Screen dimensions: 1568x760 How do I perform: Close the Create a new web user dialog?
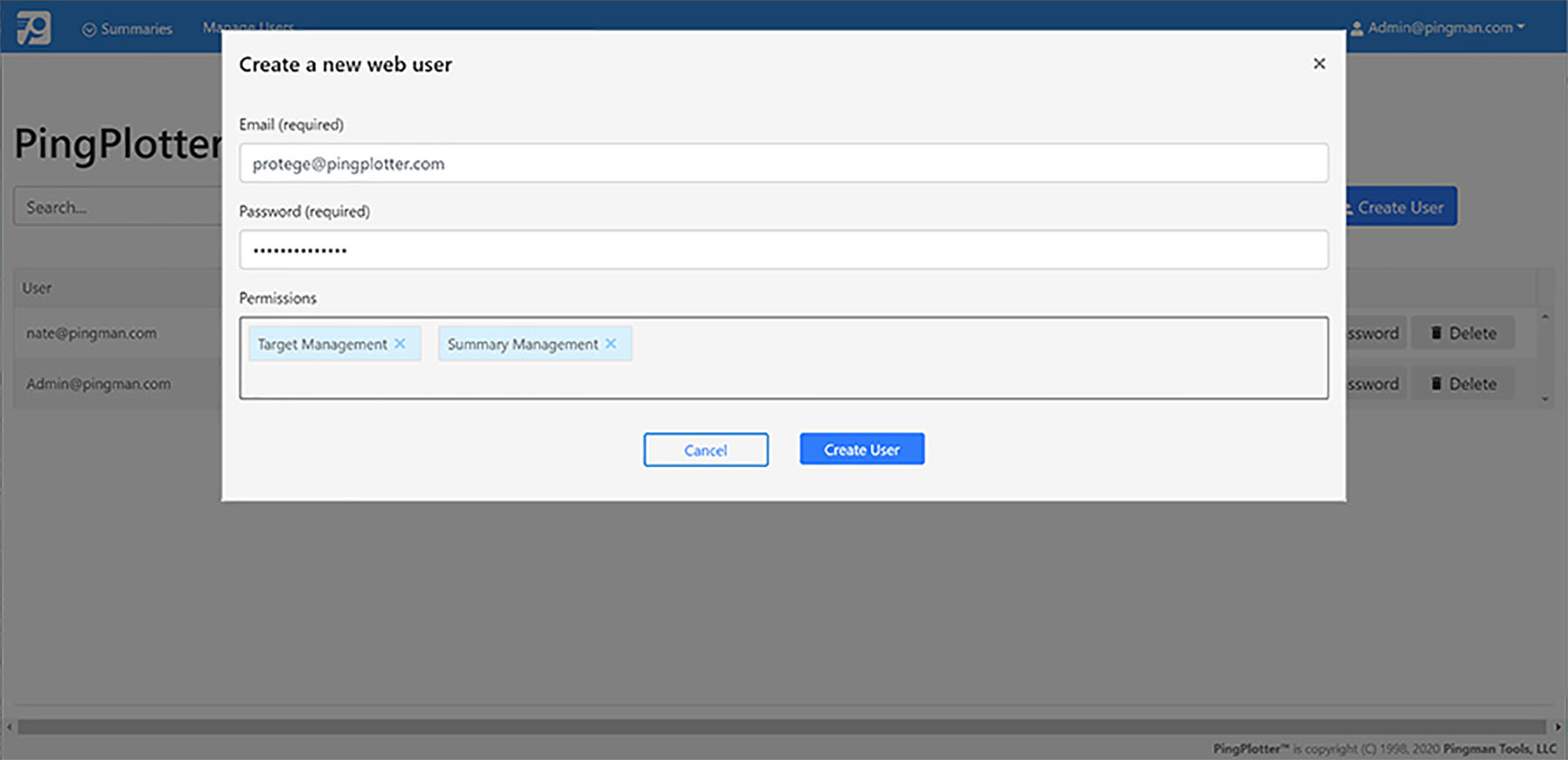coord(1319,63)
